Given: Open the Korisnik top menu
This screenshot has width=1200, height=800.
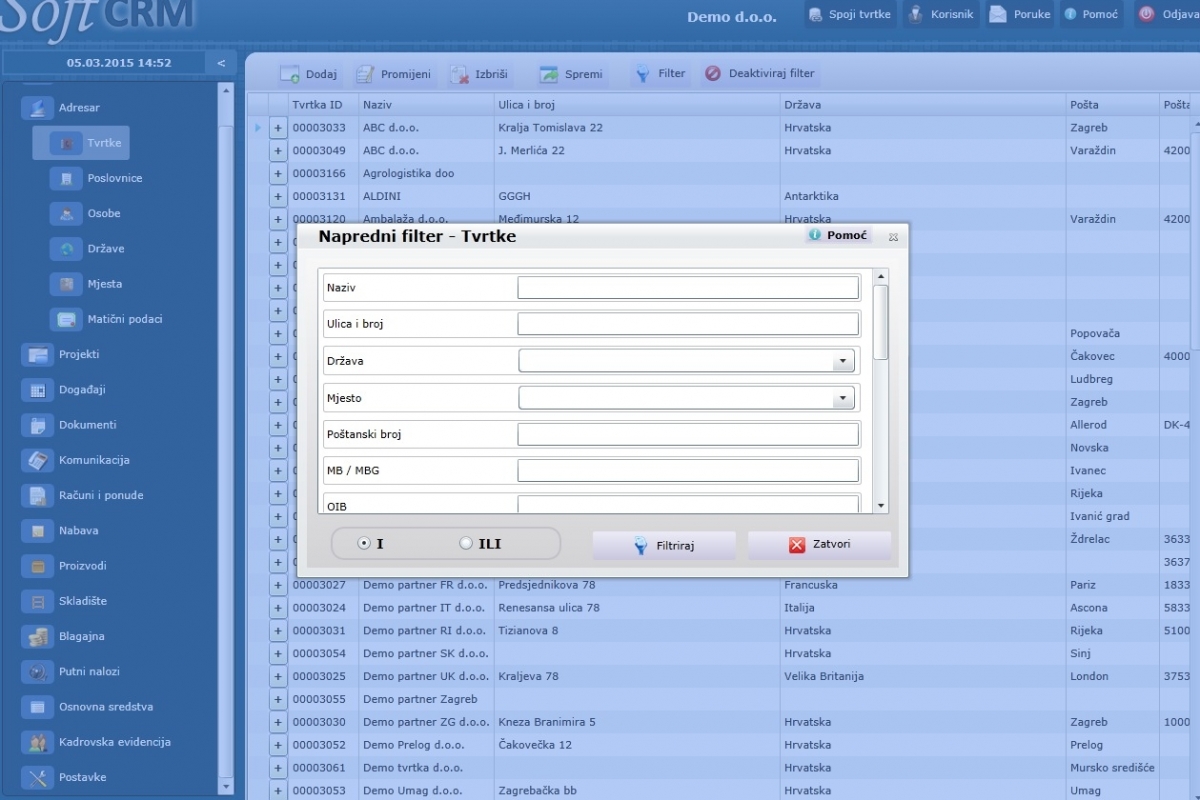Looking at the screenshot, I should pos(940,14).
